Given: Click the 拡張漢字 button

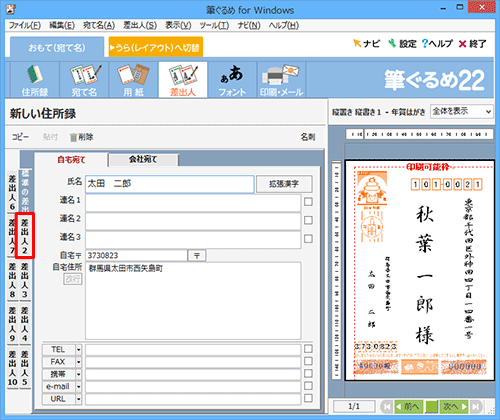Looking at the screenshot, I should [x=284, y=184].
